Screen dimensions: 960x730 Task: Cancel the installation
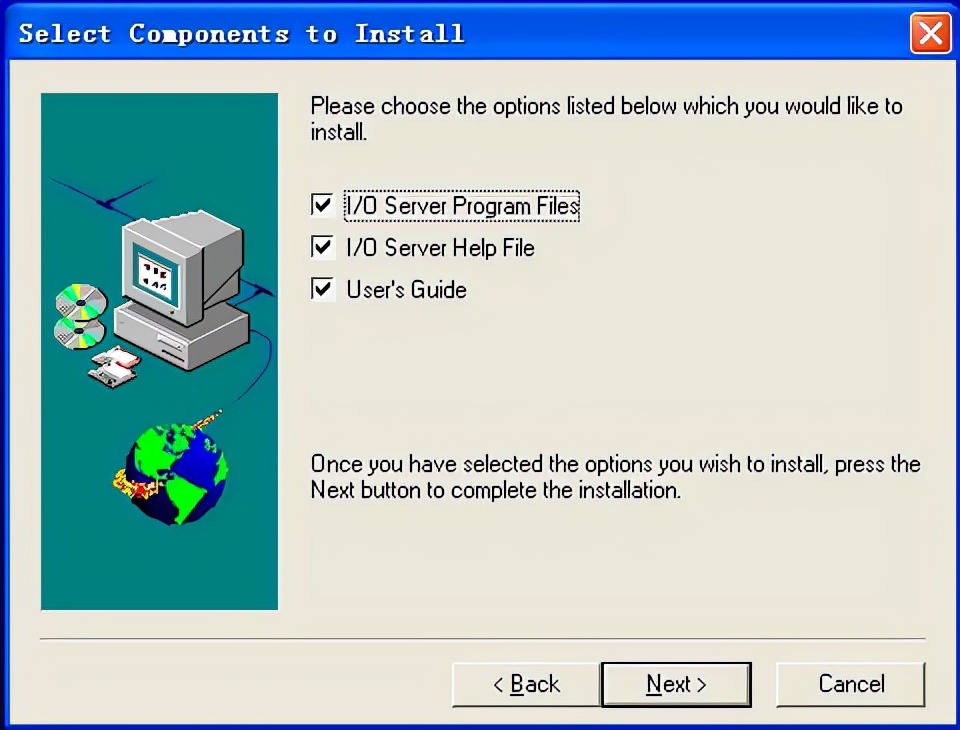[x=851, y=684]
